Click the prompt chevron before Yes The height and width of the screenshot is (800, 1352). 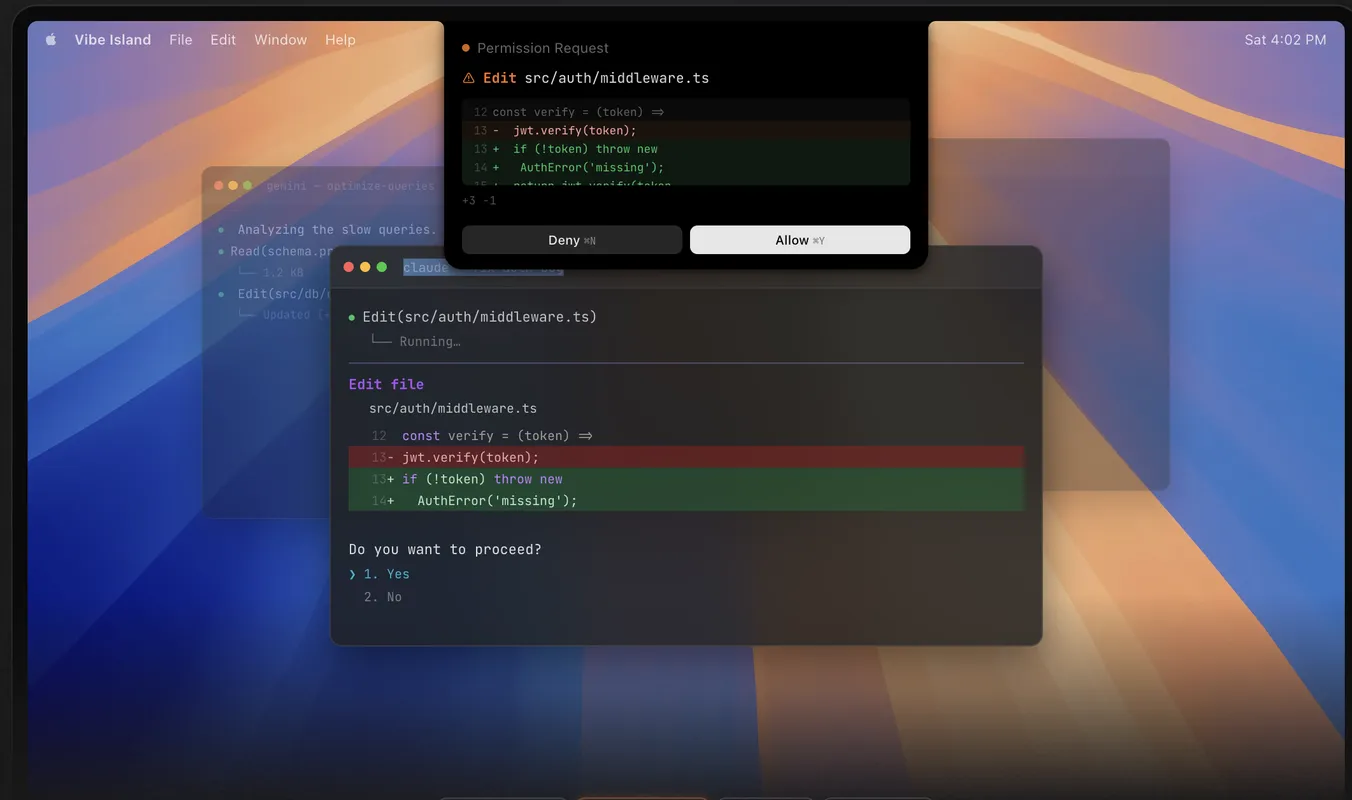click(353, 574)
